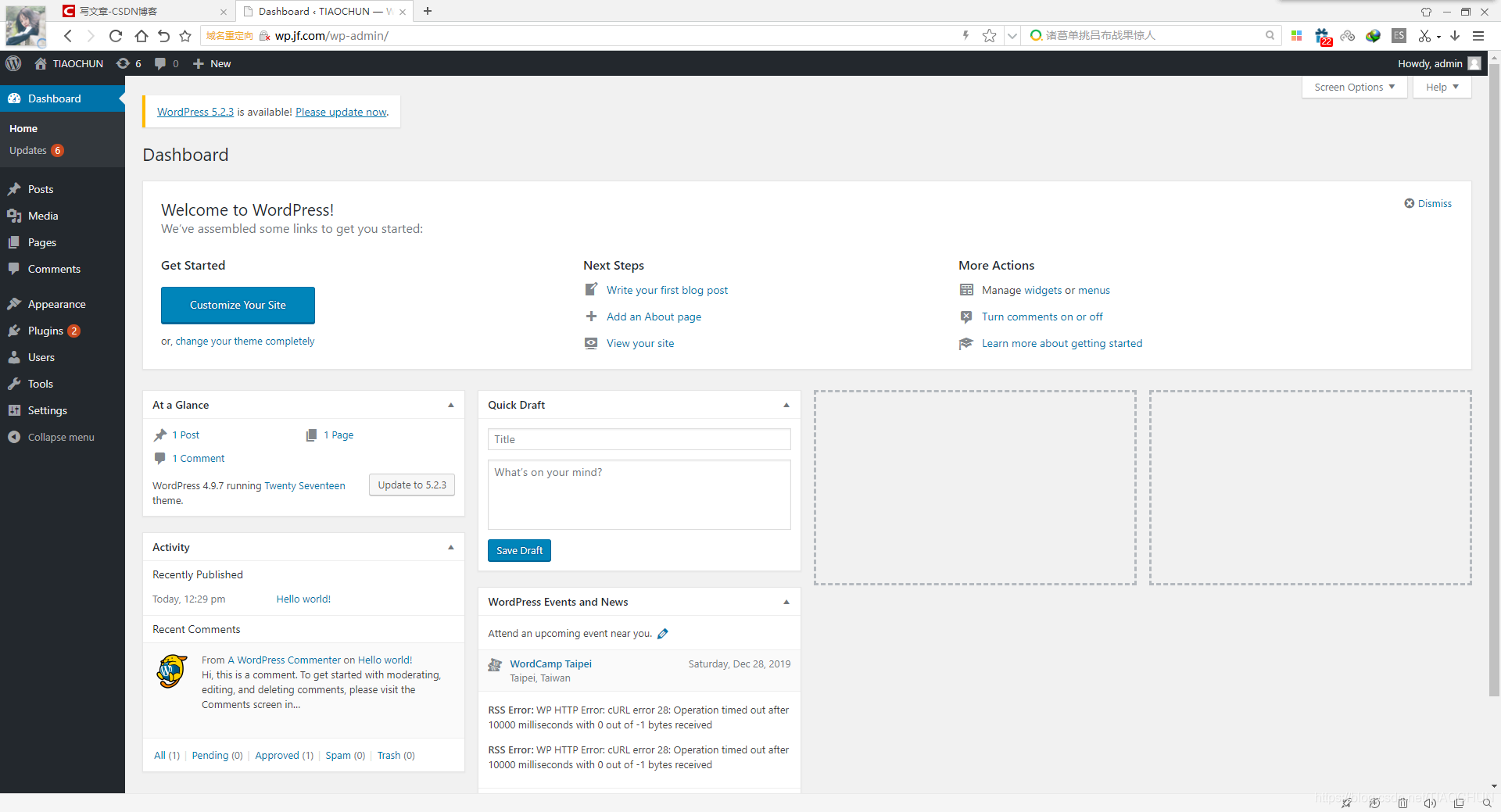Focus What's on your mind textarea
The width and height of the screenshot is (1501, 812).
click(x=639, y=495)
